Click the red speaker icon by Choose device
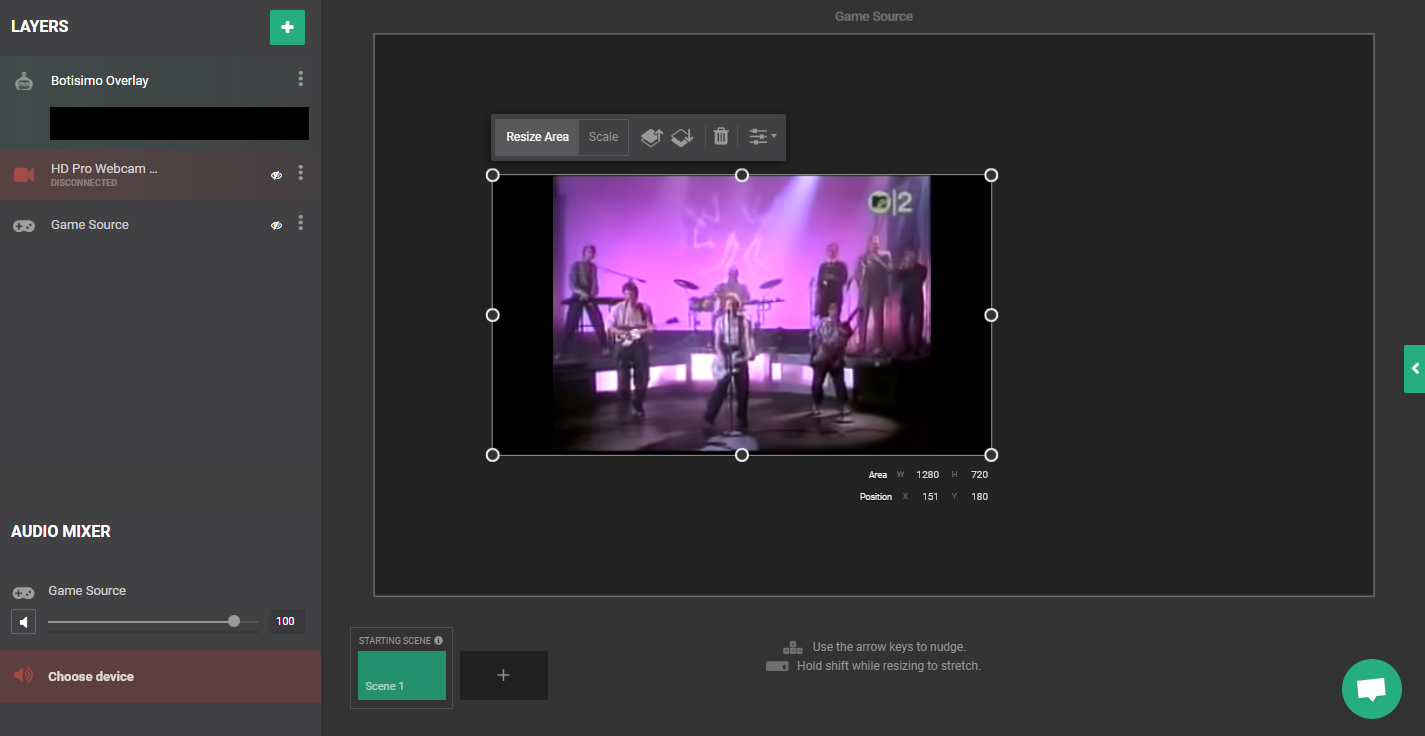 23,676
